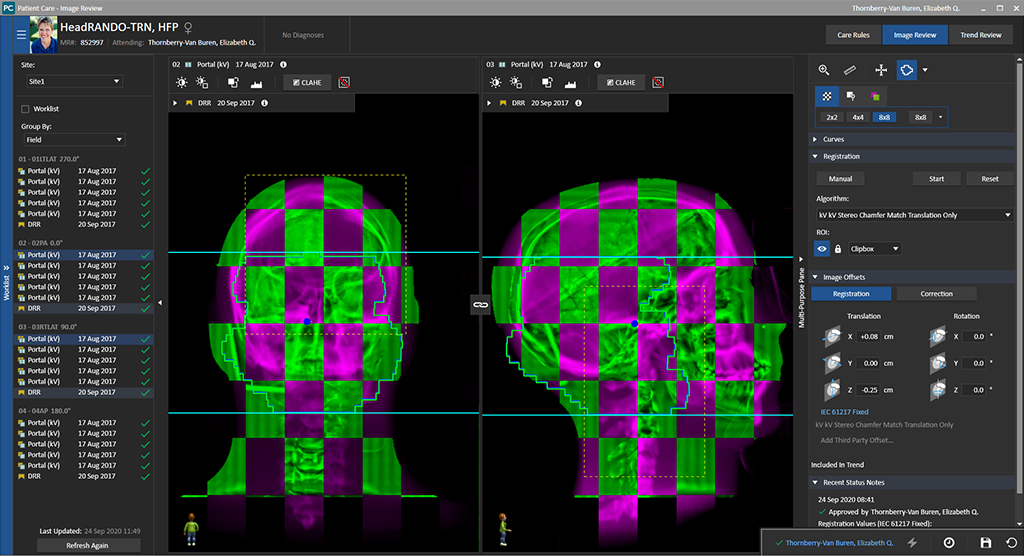This screenshot has width=1024, height=556.
Task: Select the Registration offsets tab
Action: [x=851, y=294]
